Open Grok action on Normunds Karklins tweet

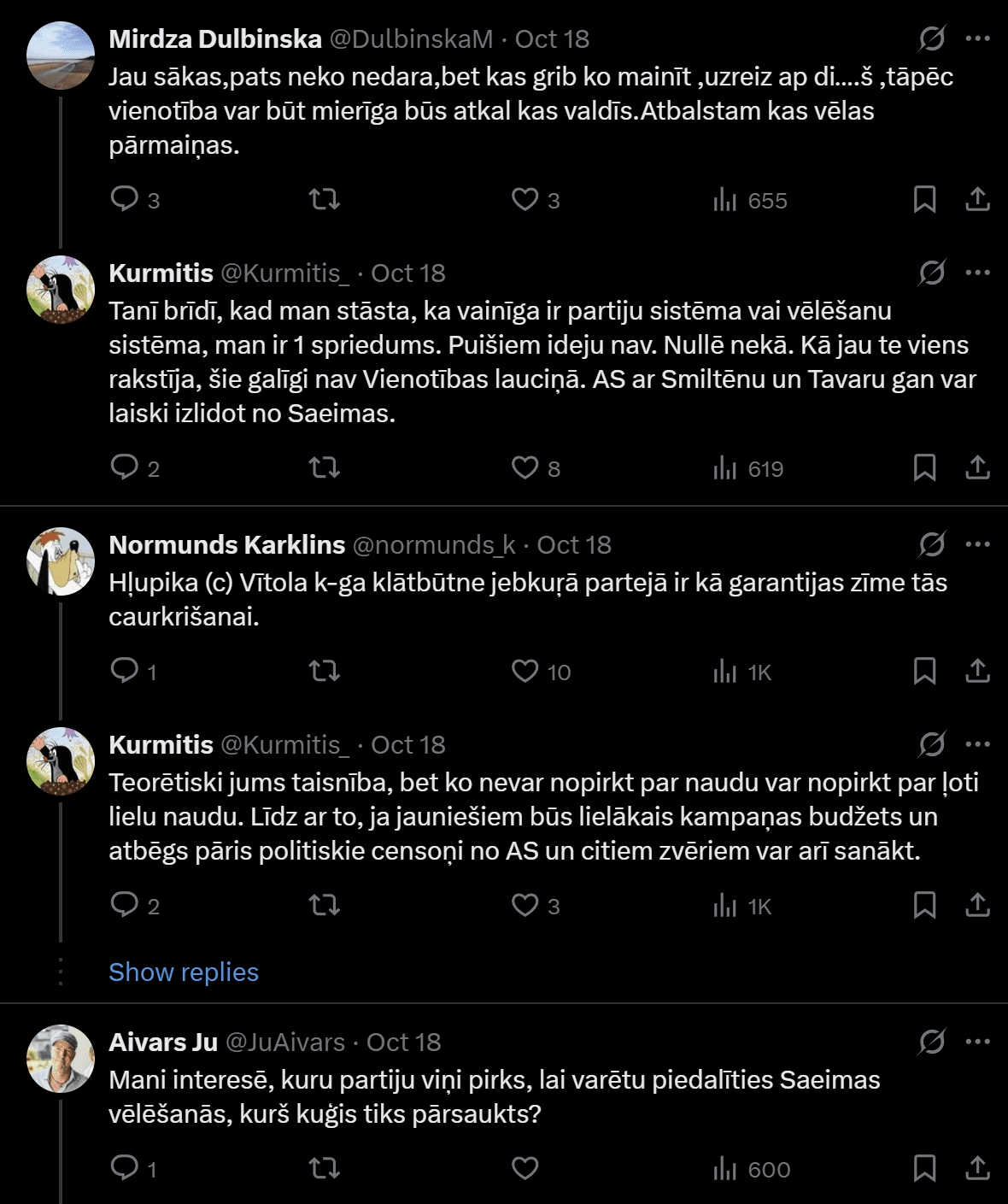[931, 544]
